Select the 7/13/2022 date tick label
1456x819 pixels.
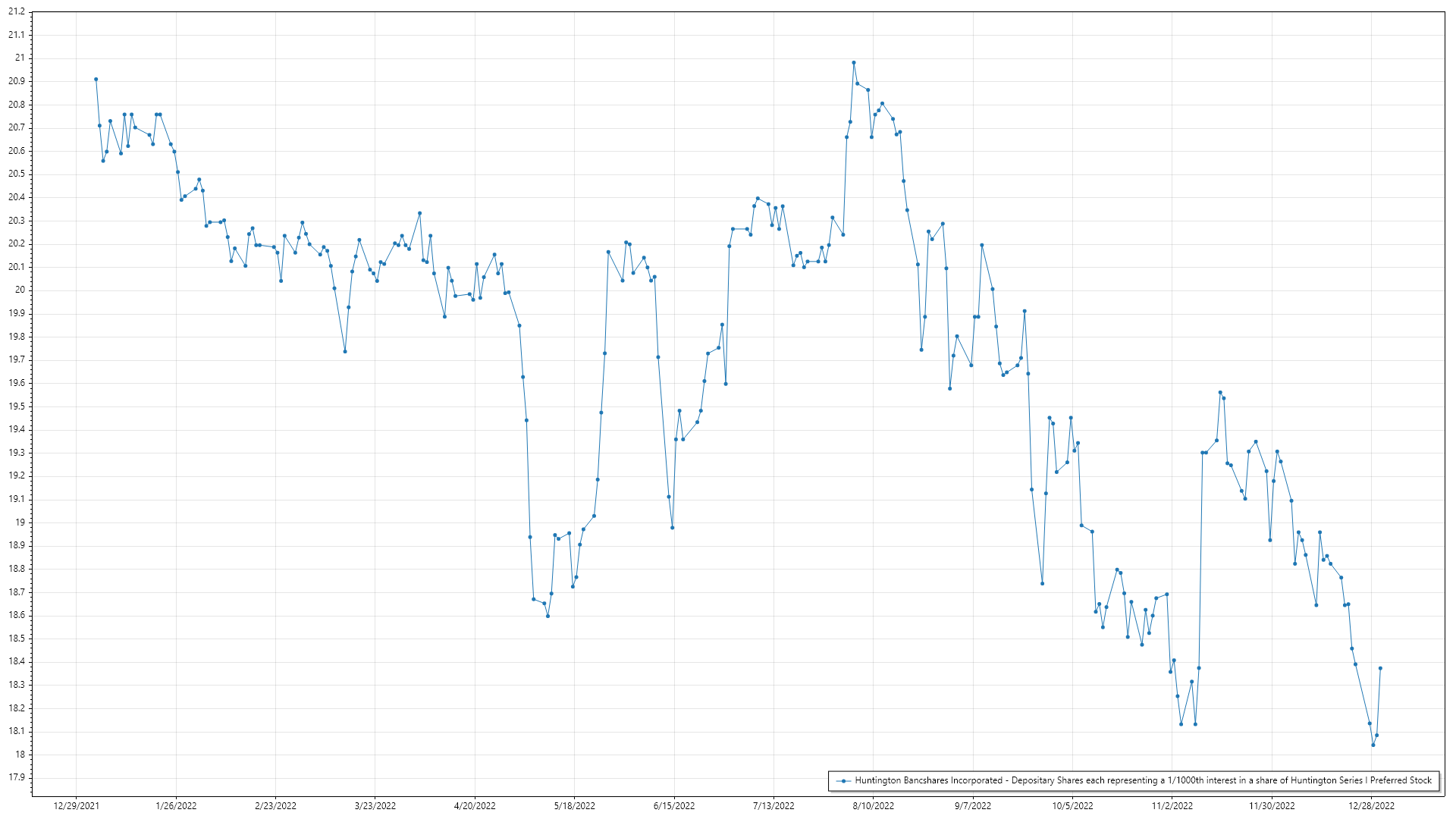(773, 806)
